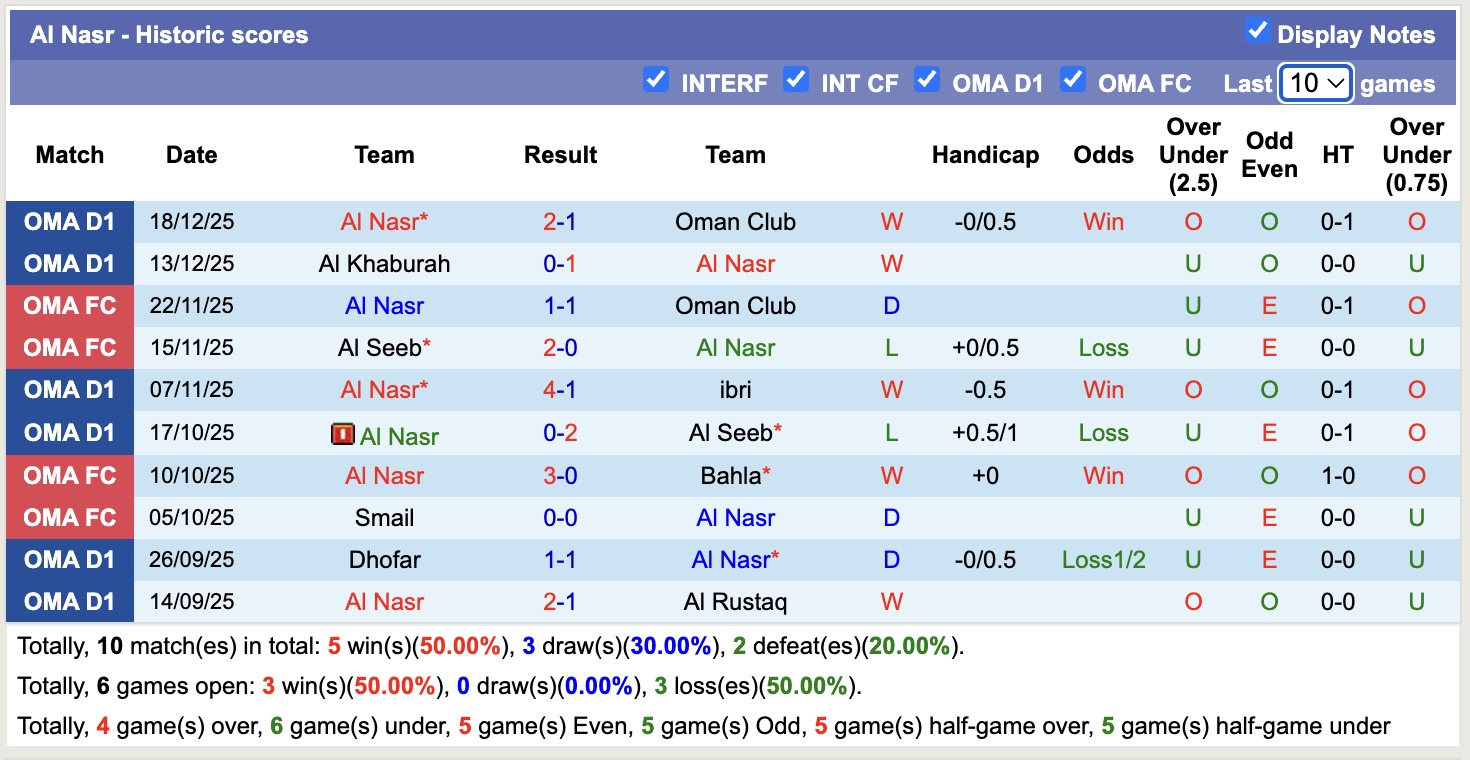
Task: Uncheck the INTERF filter
Action: pyautogui.click(x=657, y=83)
